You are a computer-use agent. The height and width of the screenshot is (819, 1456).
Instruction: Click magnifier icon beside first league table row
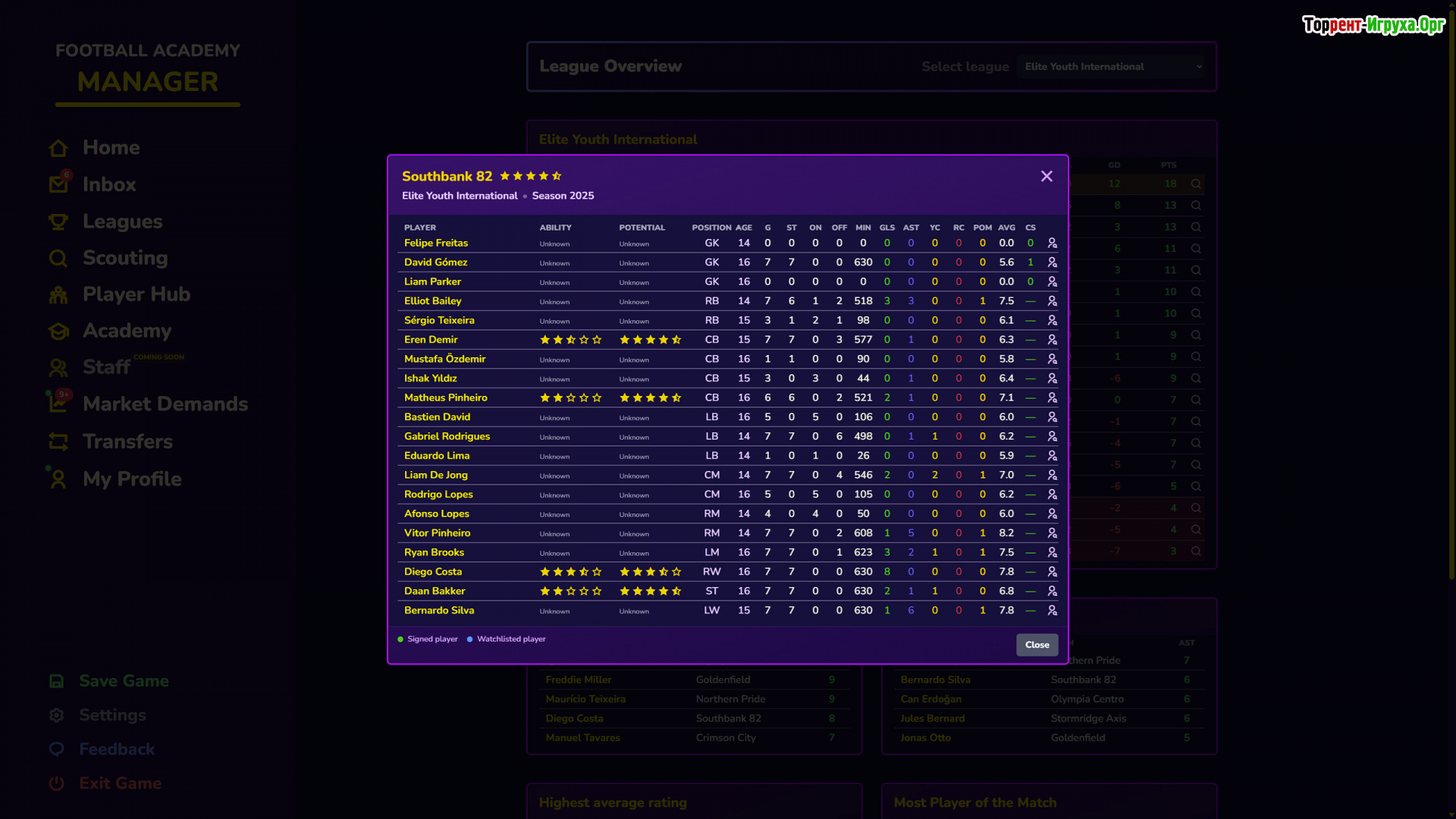[1196, 184]
